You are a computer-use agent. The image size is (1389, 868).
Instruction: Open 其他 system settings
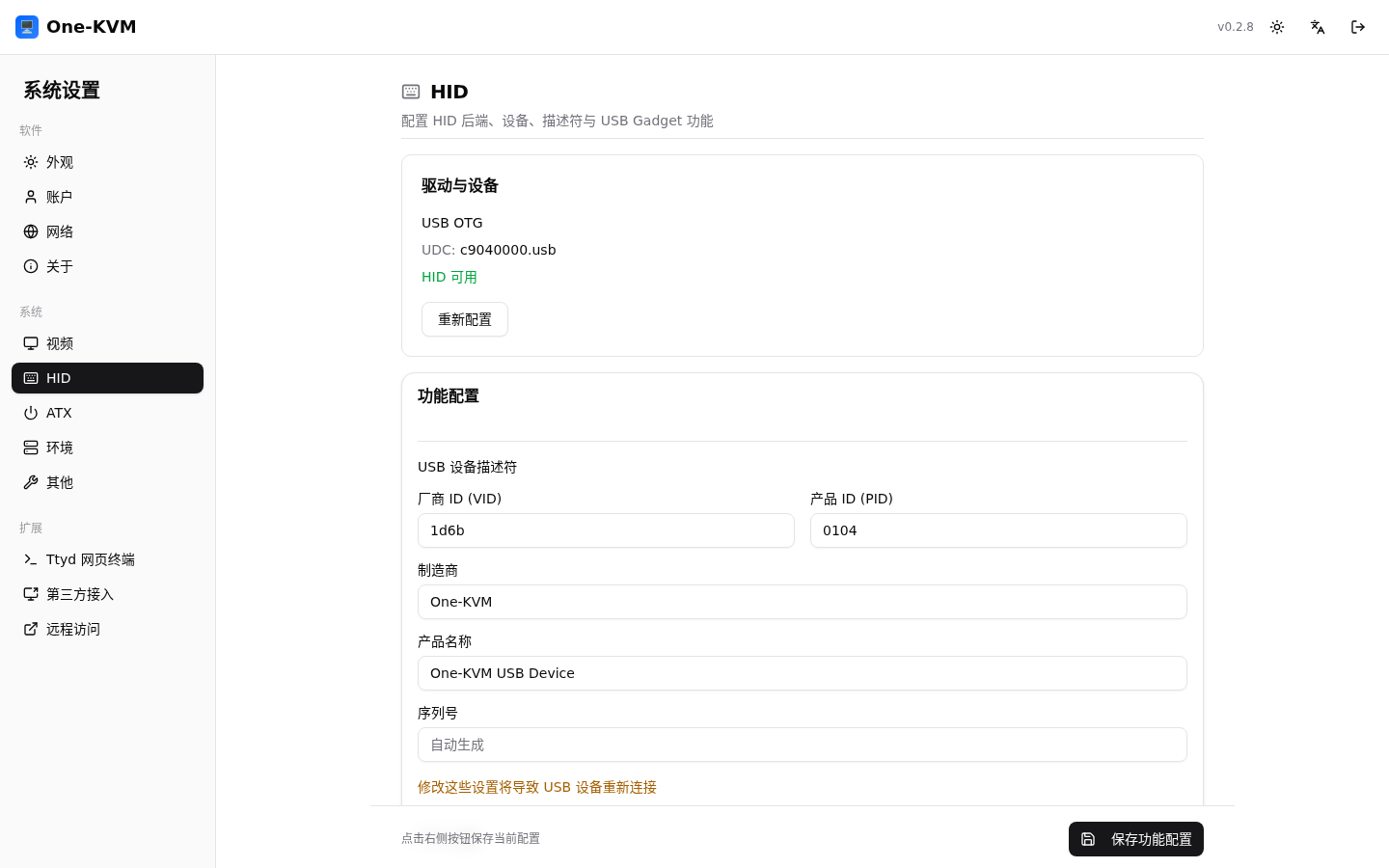click(x=107, y=482)
